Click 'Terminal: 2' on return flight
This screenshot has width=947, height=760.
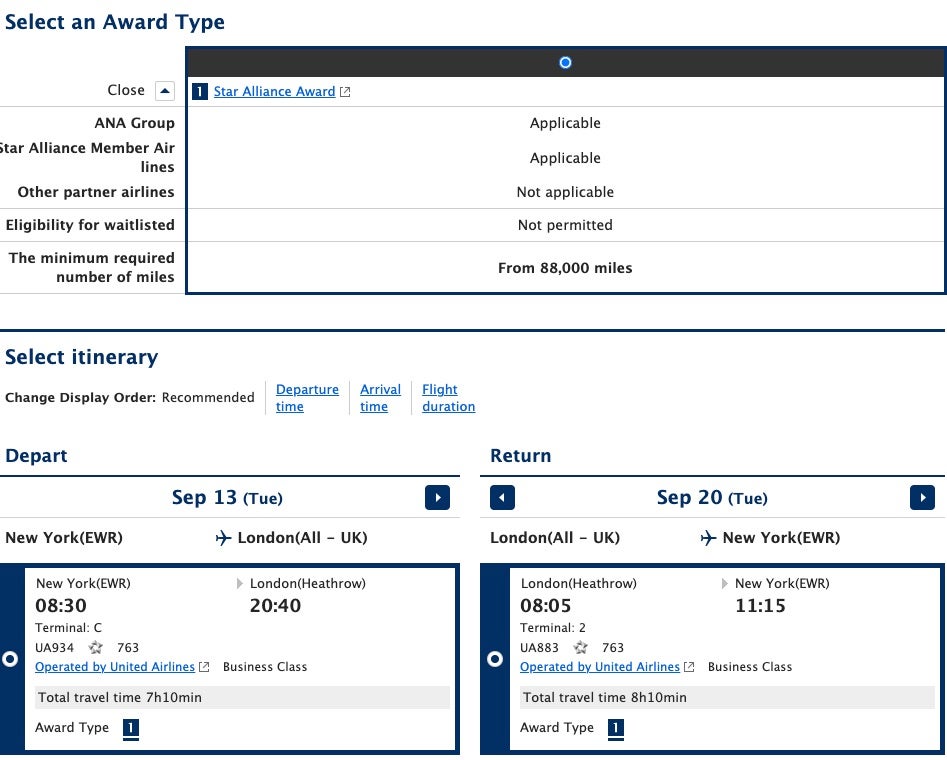tap(553, 628)
